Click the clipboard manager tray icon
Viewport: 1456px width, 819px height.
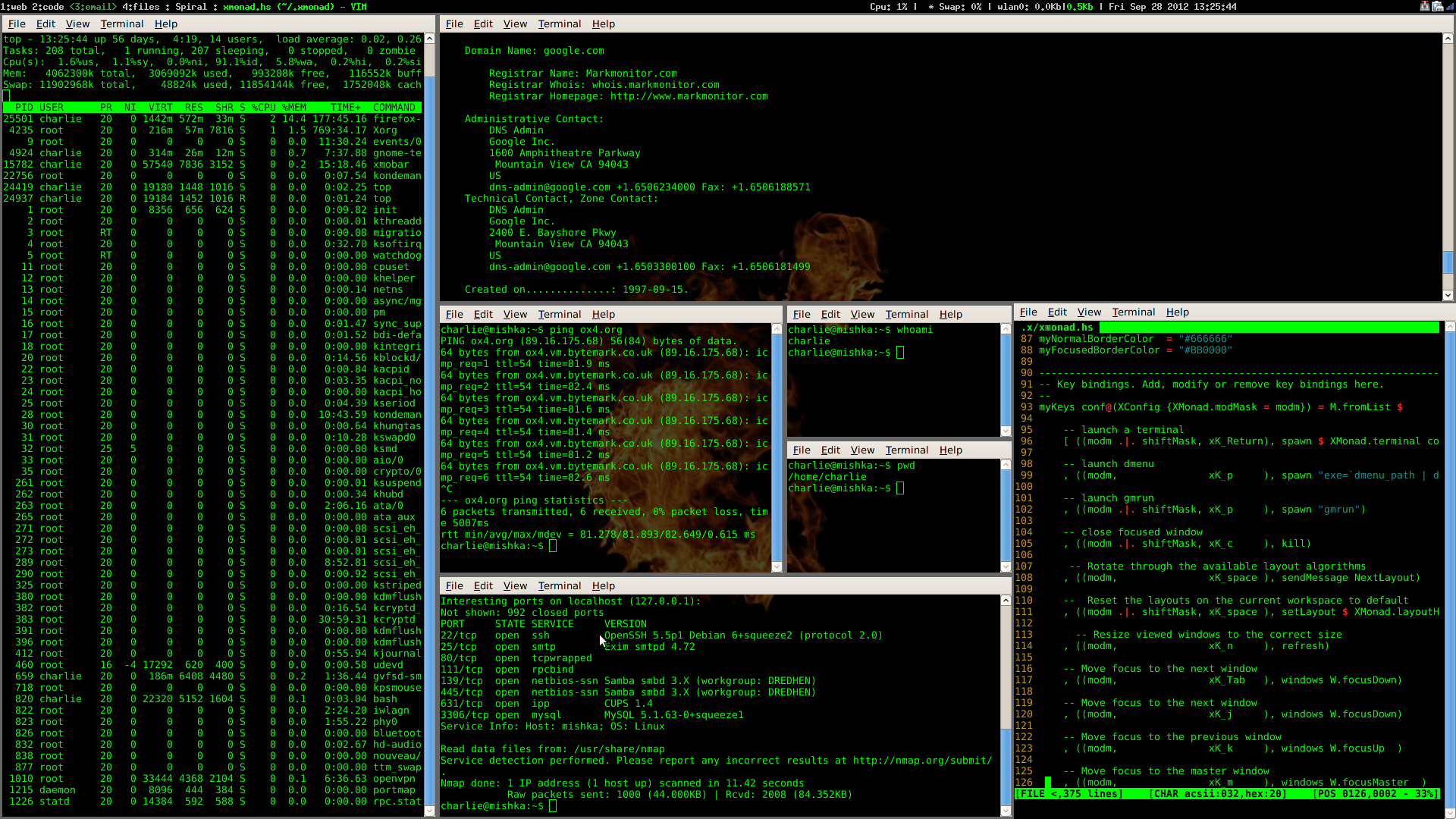[x=1438, y=6]
